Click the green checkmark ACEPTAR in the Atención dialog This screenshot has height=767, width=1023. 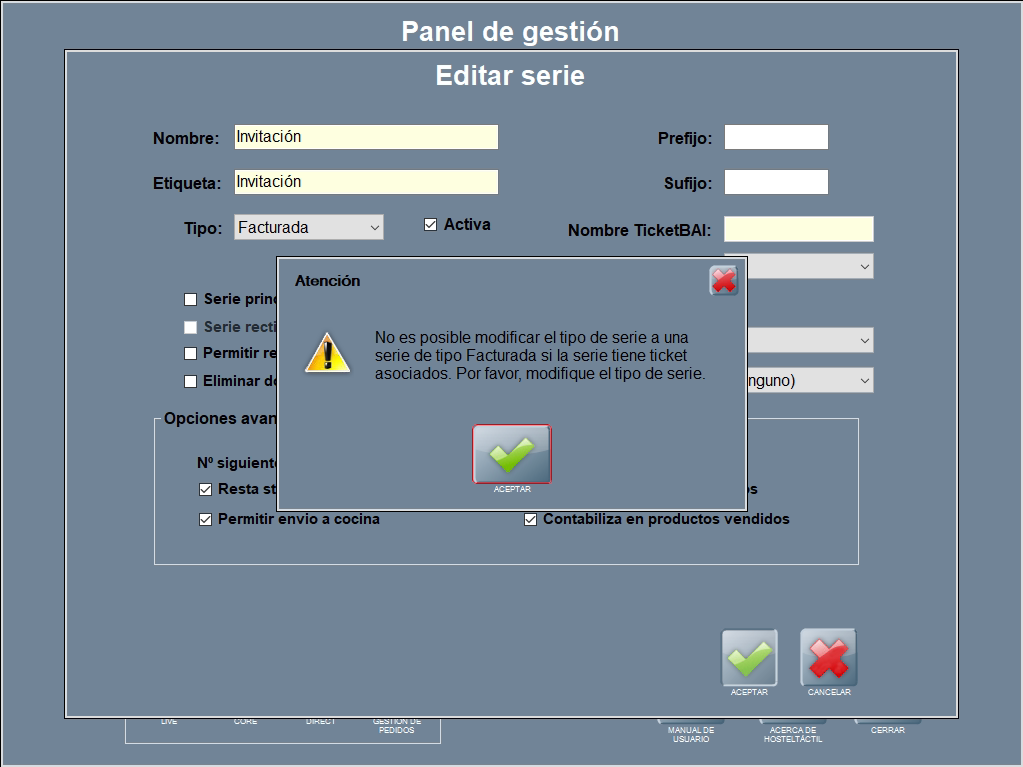[x=511, y=454]
